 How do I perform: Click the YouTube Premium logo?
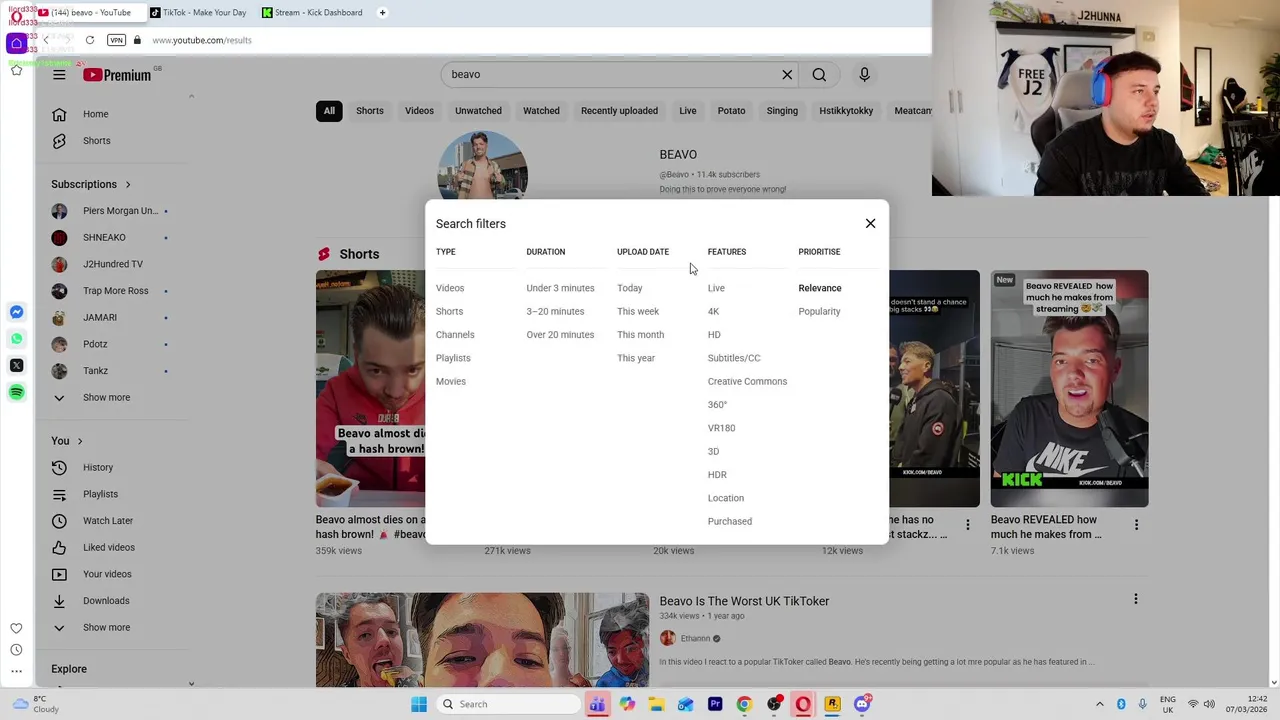point(117,75)
